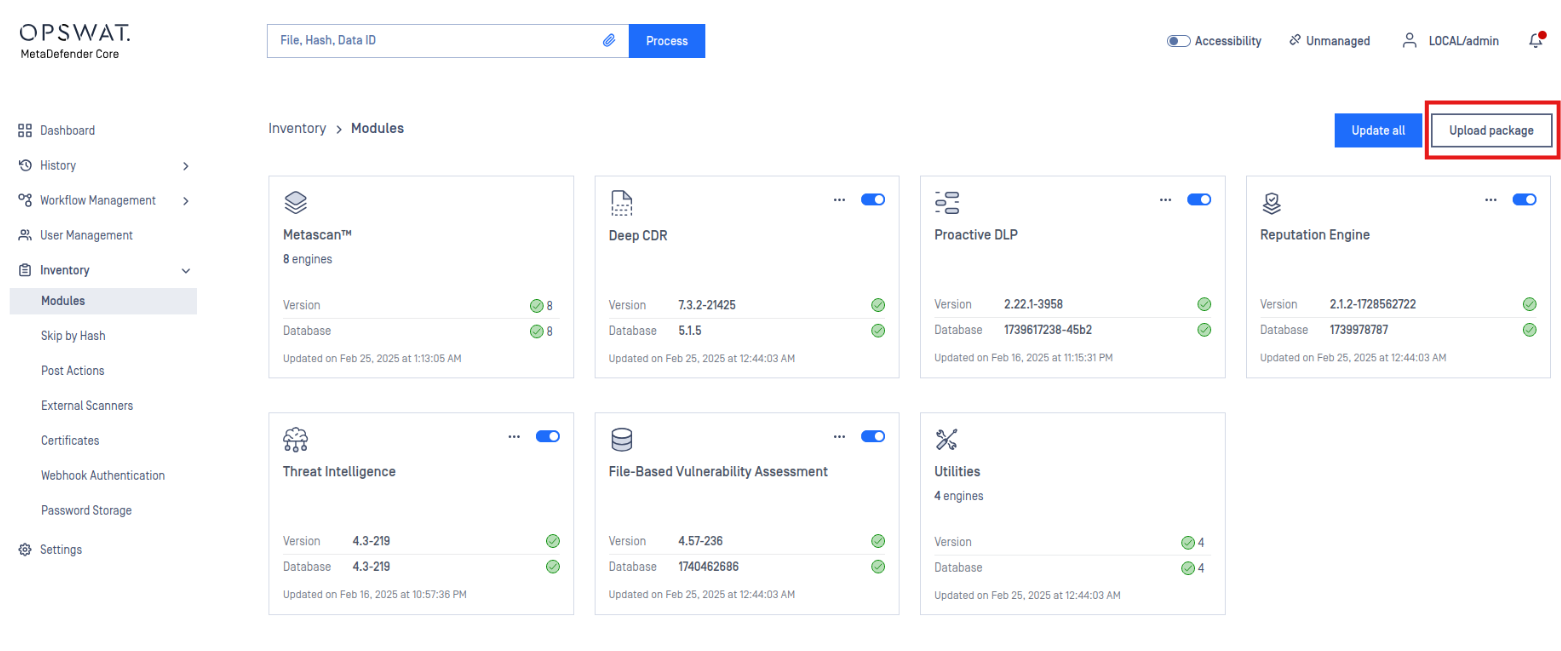Click Threat Intelligence database status check icon
This screenshot has height=651, width=1561.
pyautogui.click(x=552, y=566)
